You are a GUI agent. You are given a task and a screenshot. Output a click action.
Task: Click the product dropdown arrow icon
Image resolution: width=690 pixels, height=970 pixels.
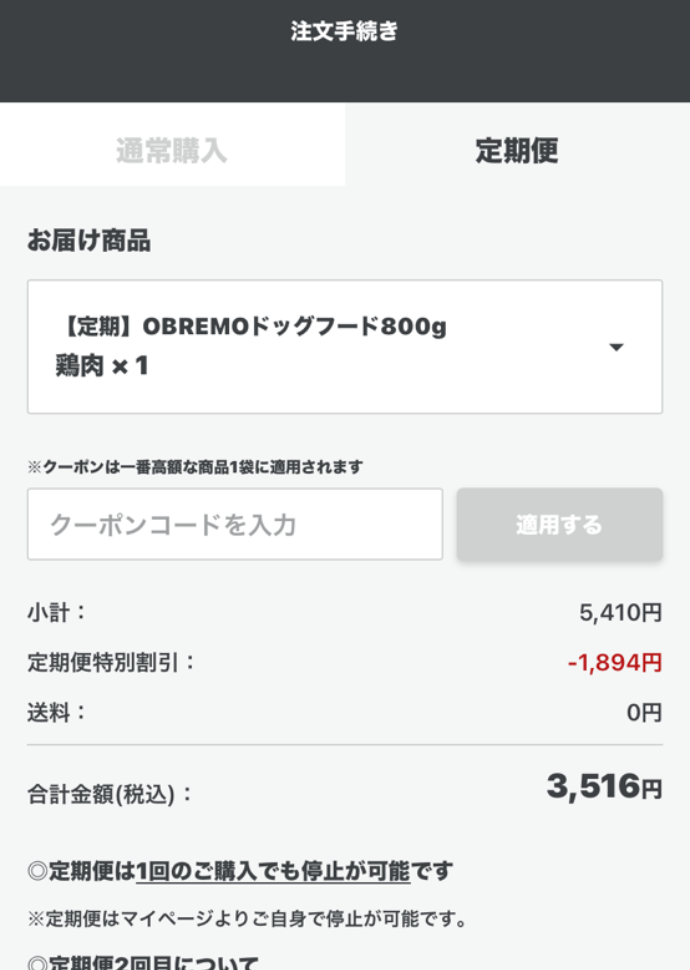tap(616, 347)
